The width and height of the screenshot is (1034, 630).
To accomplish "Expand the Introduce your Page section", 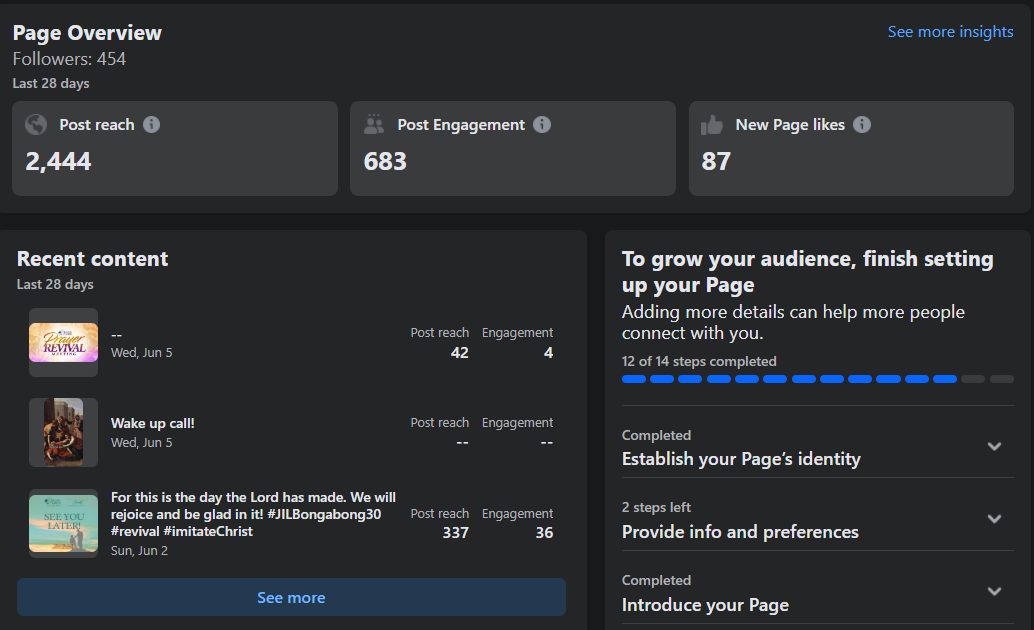I will (x=994, y=592).
